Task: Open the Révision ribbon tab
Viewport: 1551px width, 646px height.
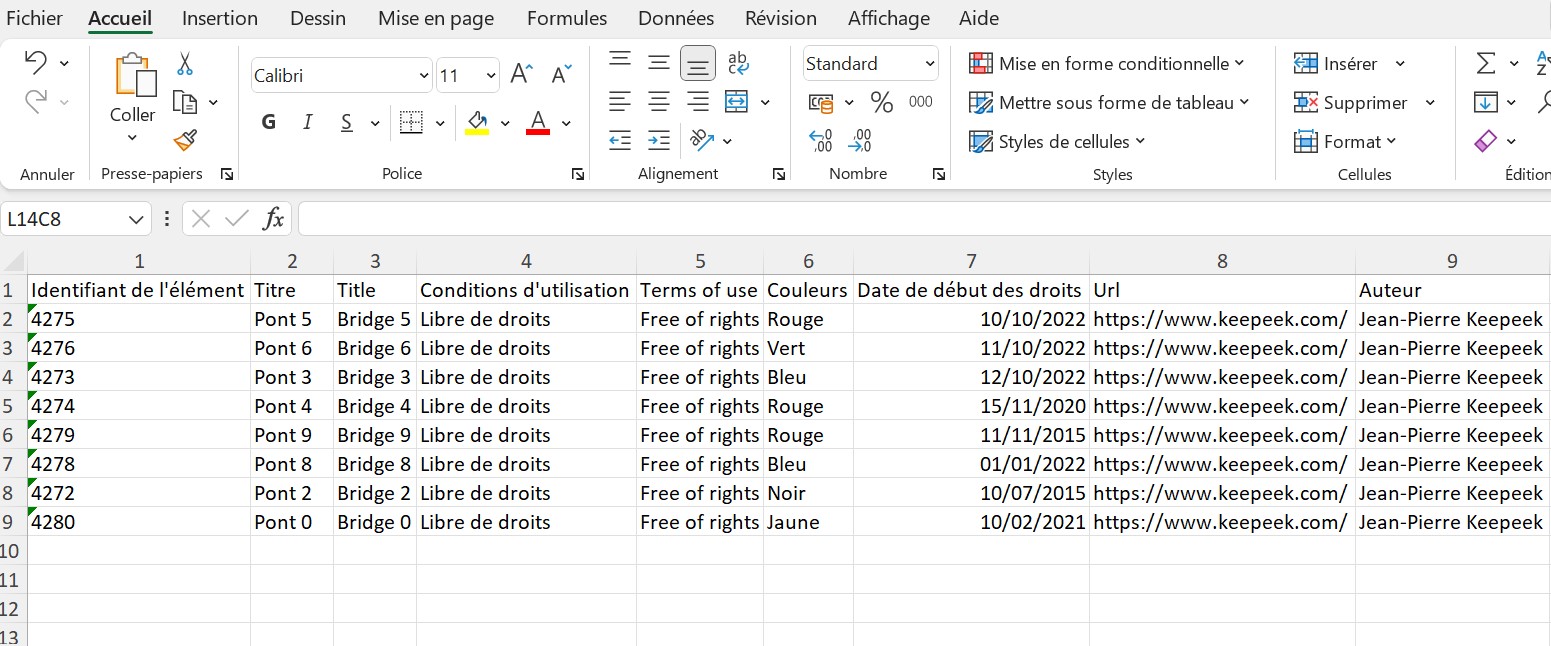Action: point(780,18)
